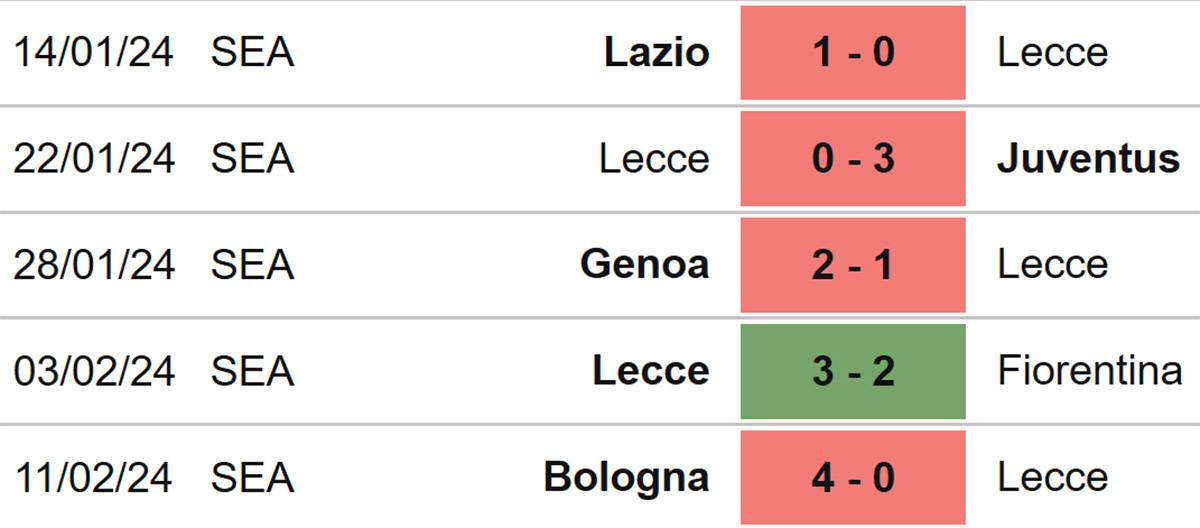Viewport: 1200px width, 528px height.
Task: Select the SEA league tag on 22/01/24
Action: pyautogui.click(x=253, y=159)
